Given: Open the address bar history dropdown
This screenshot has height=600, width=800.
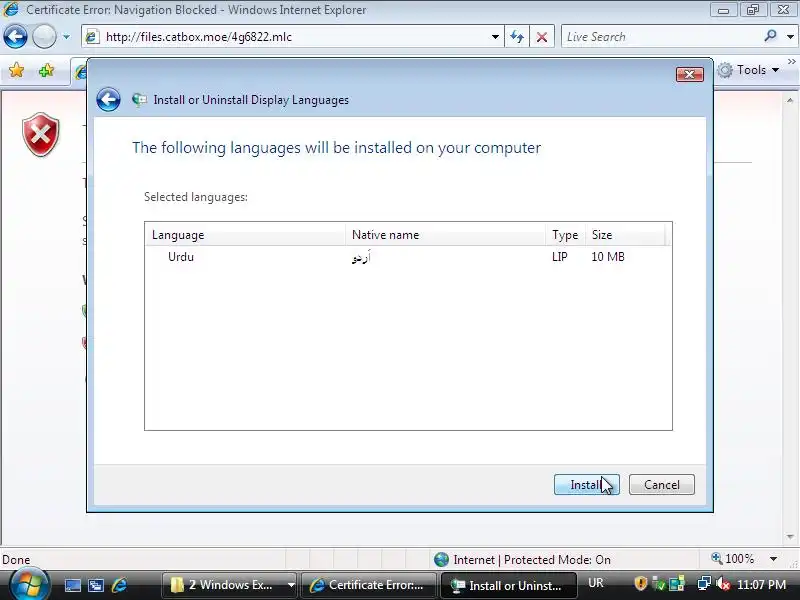Looking at the screenshot, I should (495, 37).
